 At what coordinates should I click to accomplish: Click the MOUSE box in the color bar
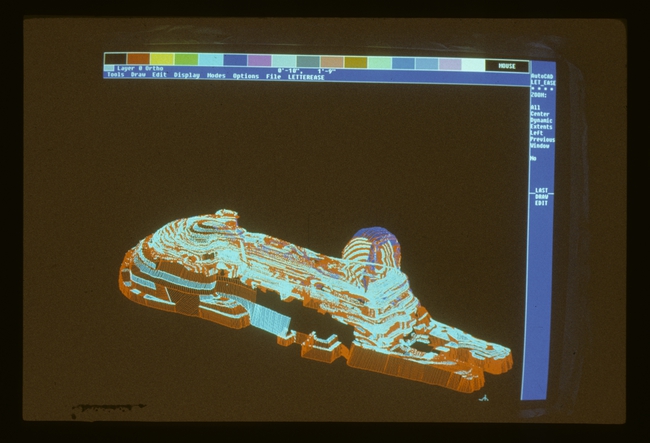[507, 66]
